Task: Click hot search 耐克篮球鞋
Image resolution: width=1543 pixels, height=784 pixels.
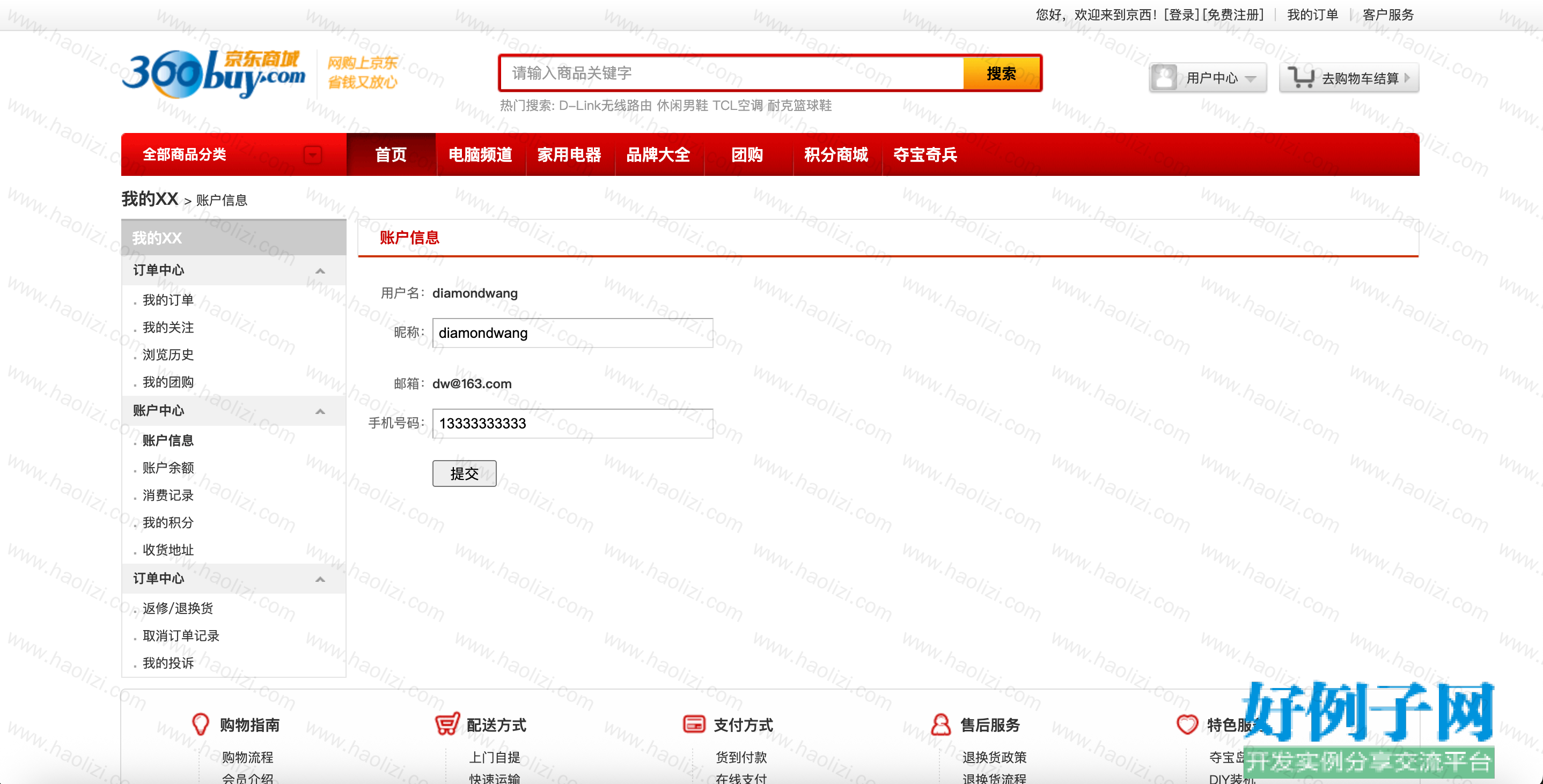Action: (x=799, y=106)
